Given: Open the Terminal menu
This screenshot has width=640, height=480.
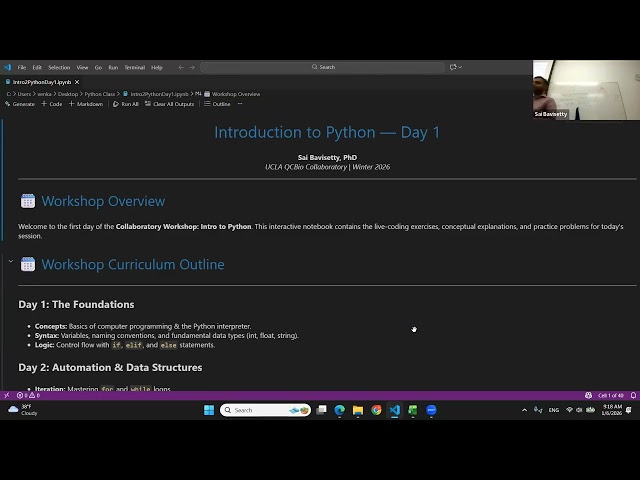Looking at the screenshot, I should tap(135, 67).
